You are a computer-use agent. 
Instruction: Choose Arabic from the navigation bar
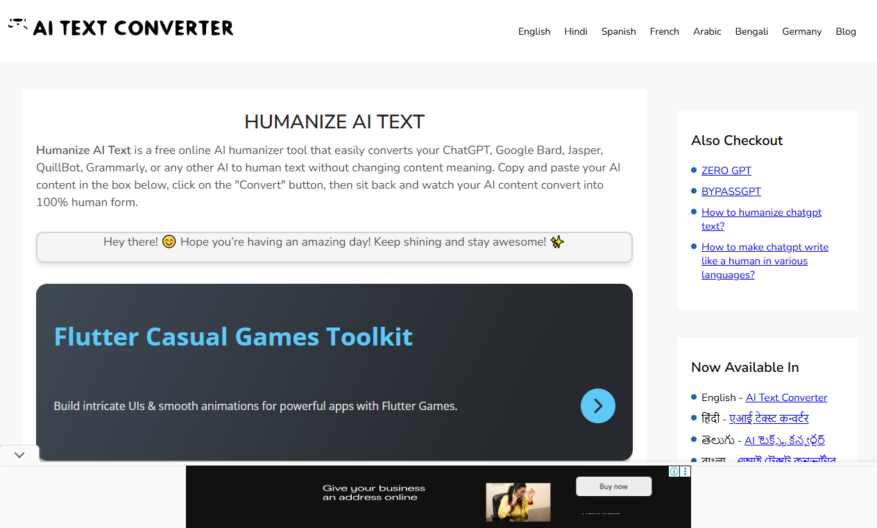(707, 31)
